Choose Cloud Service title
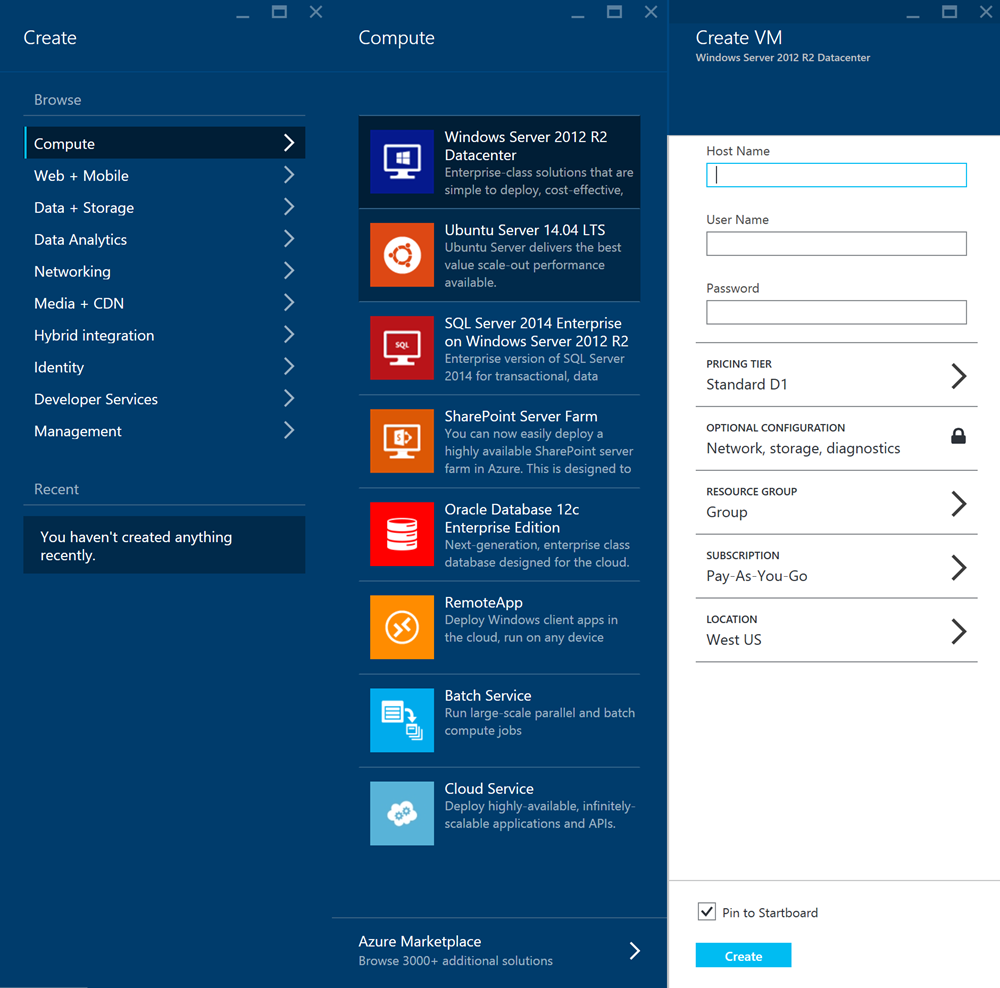Screen dimensions: 1000x988 coord(489,788)
